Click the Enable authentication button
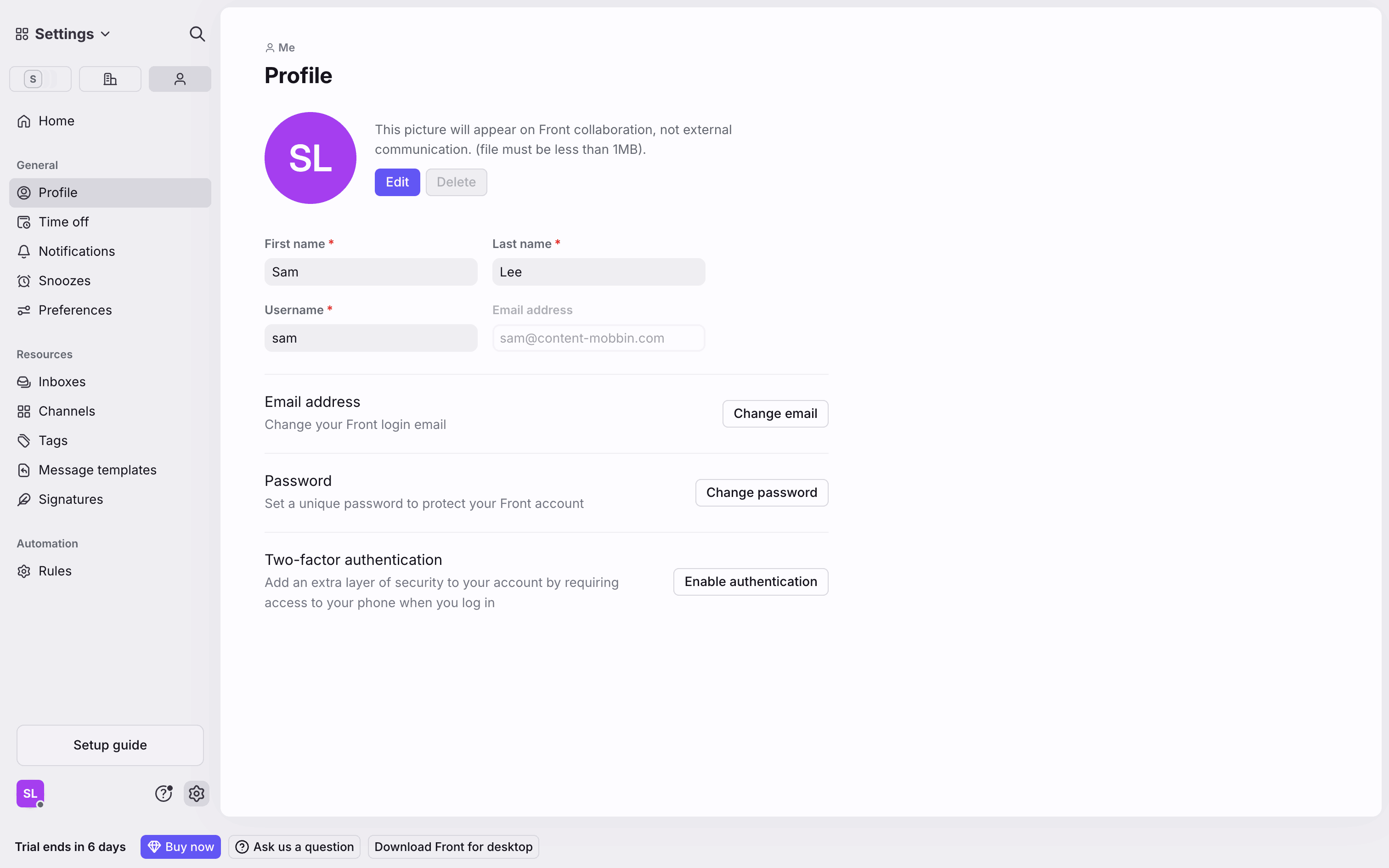 point(750,581)
